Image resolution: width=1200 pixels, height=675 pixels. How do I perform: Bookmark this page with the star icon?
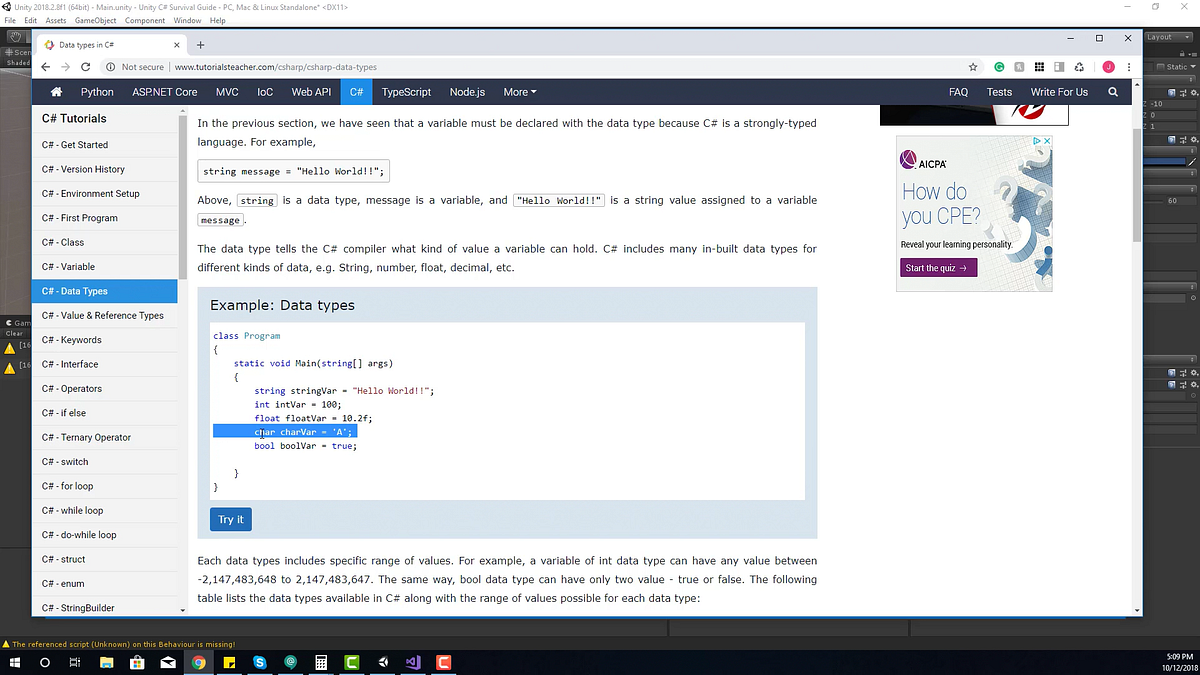tap(973, 66)
